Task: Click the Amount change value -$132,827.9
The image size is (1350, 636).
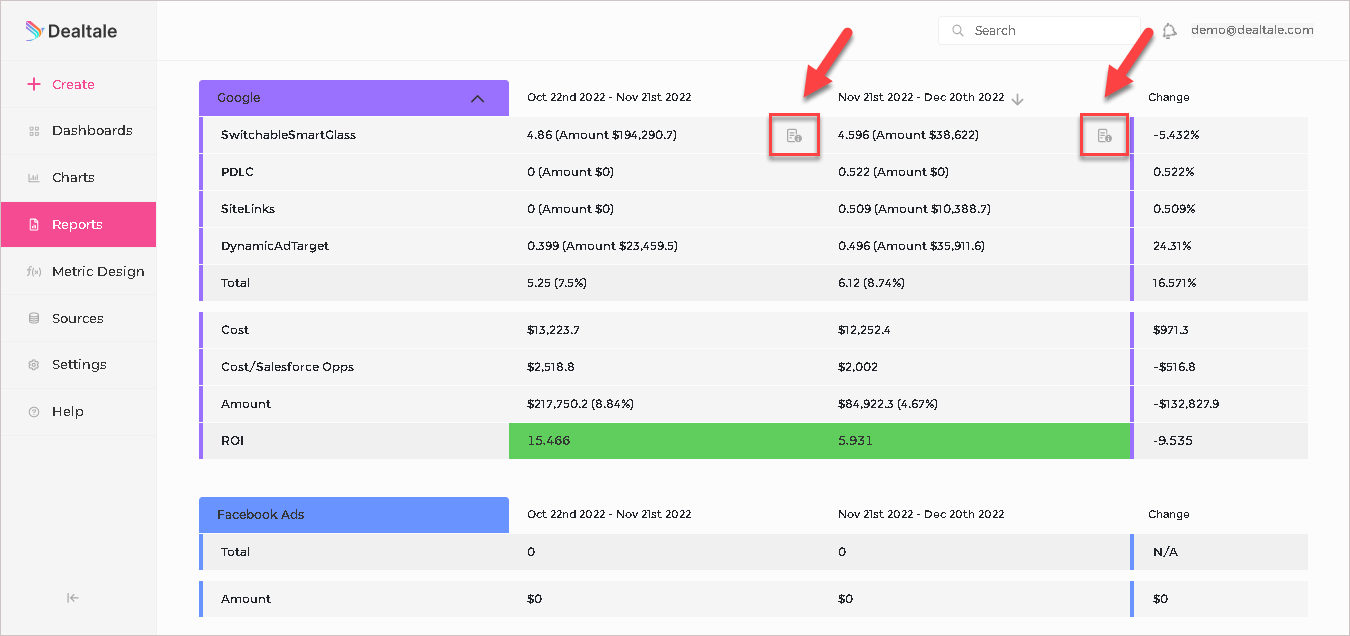Action: point(1186,404)
